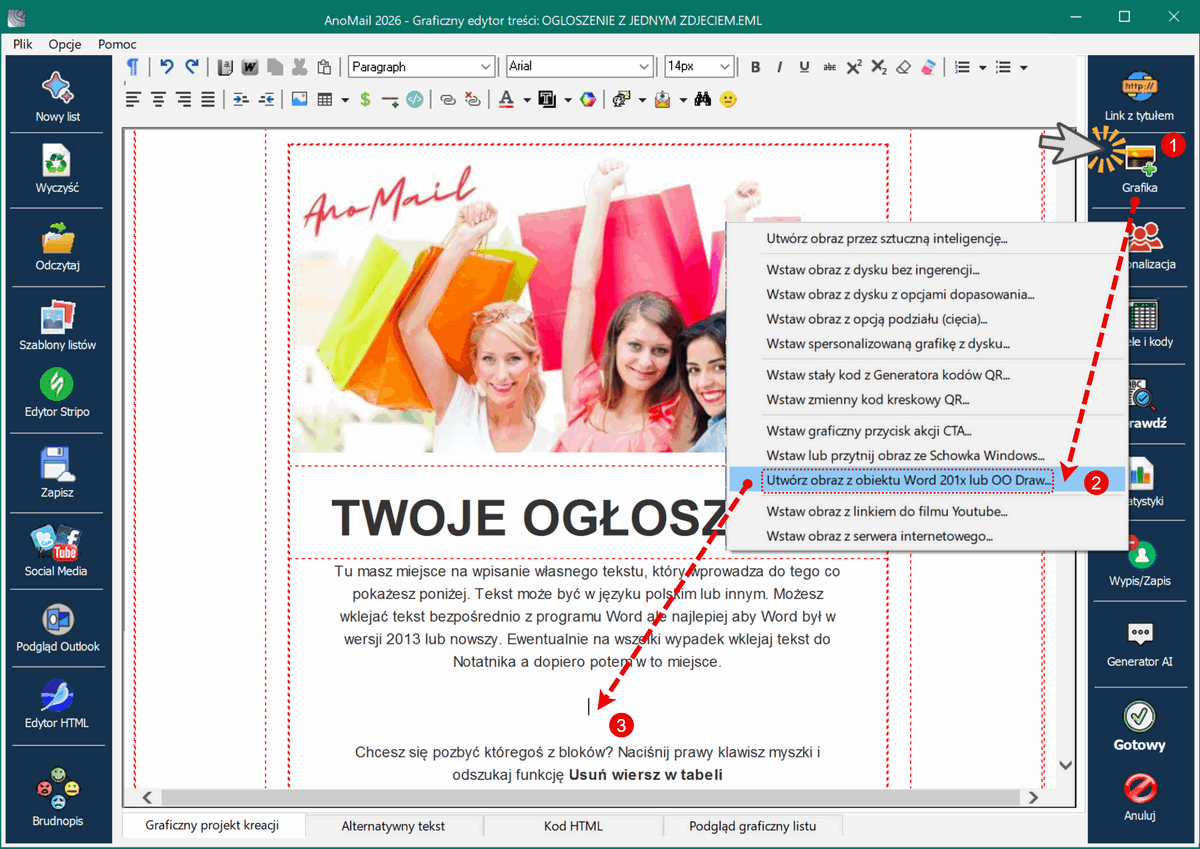
Task: Toggle strikethrough formatting
Action: 830,67
